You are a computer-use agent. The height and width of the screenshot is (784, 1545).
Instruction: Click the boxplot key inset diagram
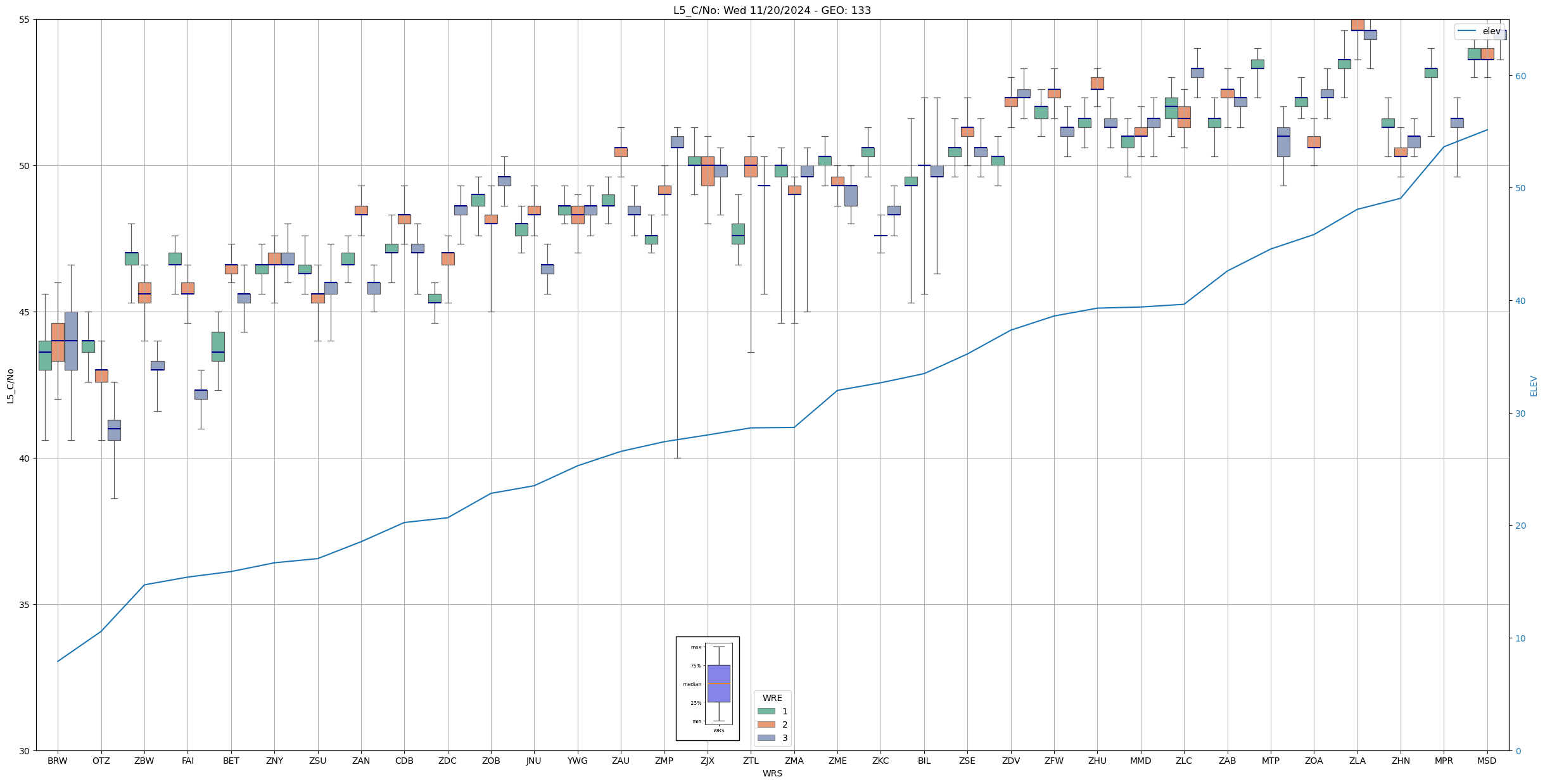[x=707, y=688]
